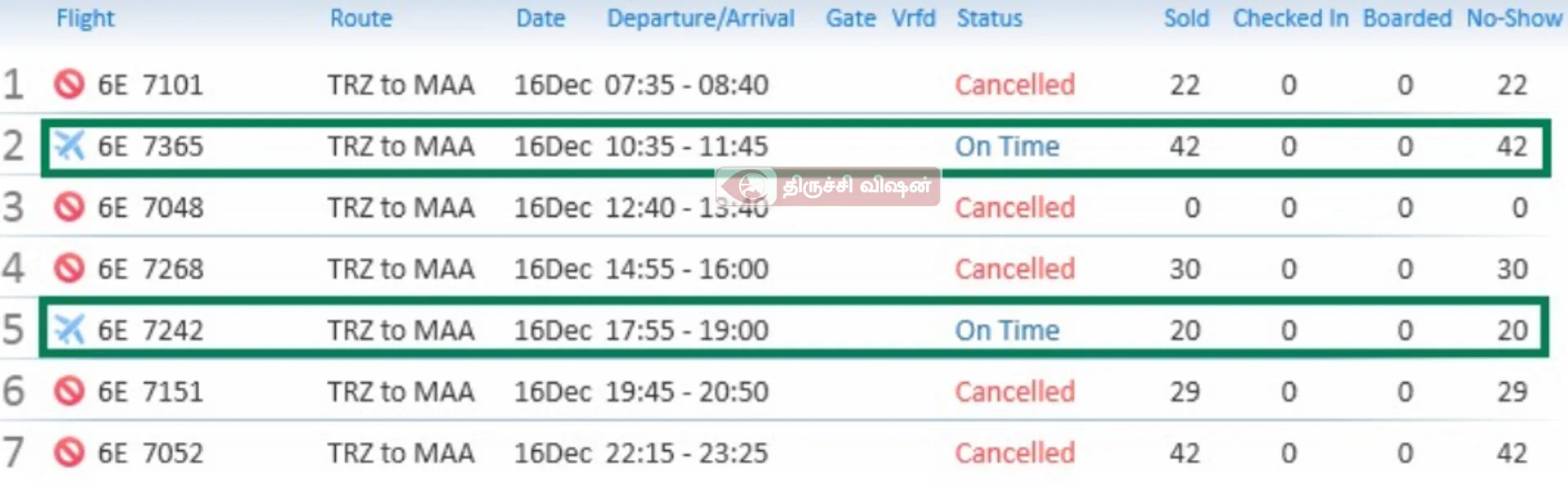
Task: Select the 19:45 - 20:50 departure time cell
Action: [686, 391]
